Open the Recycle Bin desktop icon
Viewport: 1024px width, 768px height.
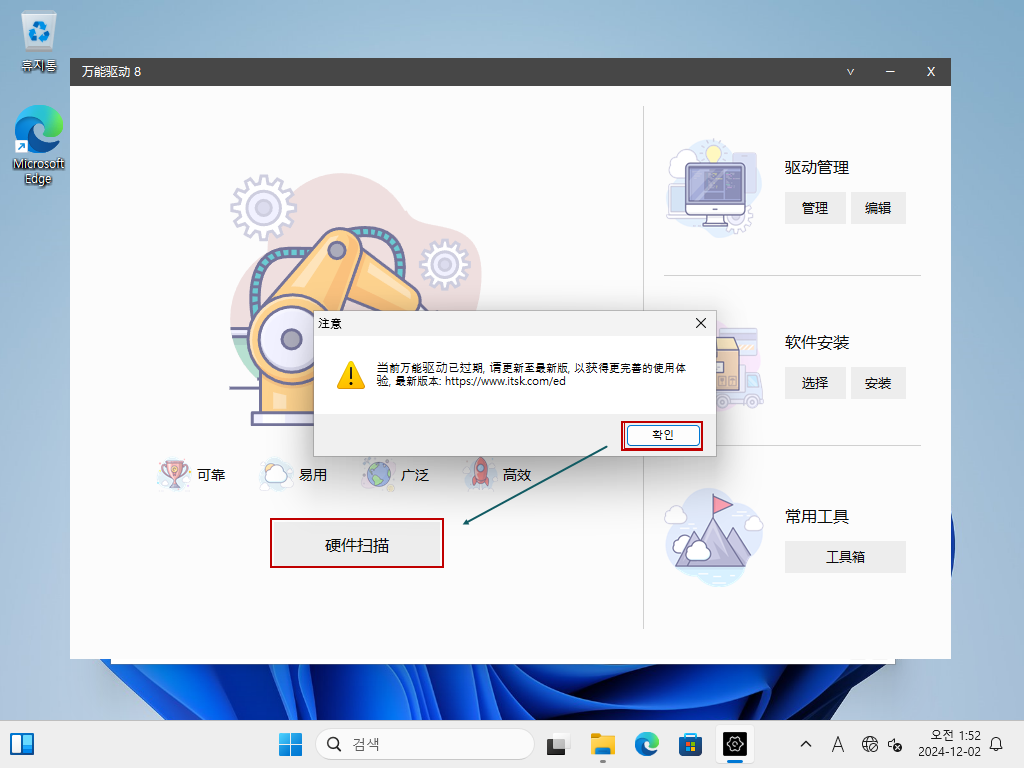click(39, 41)
